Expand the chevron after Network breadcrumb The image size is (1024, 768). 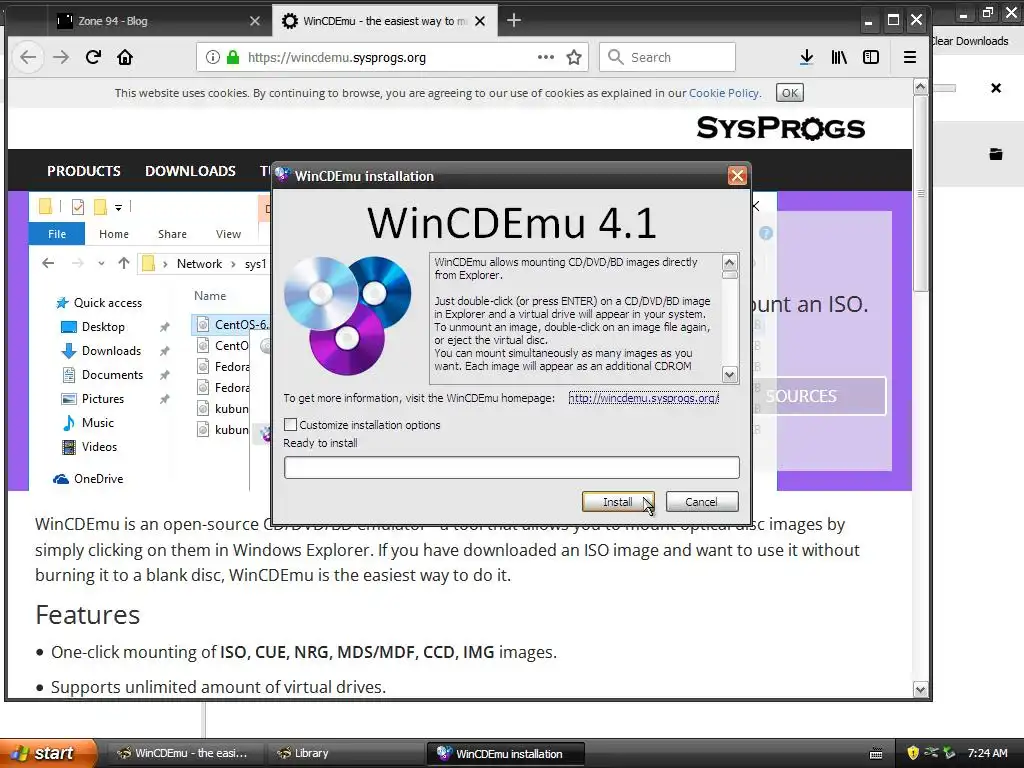click(x=233, y=264)
